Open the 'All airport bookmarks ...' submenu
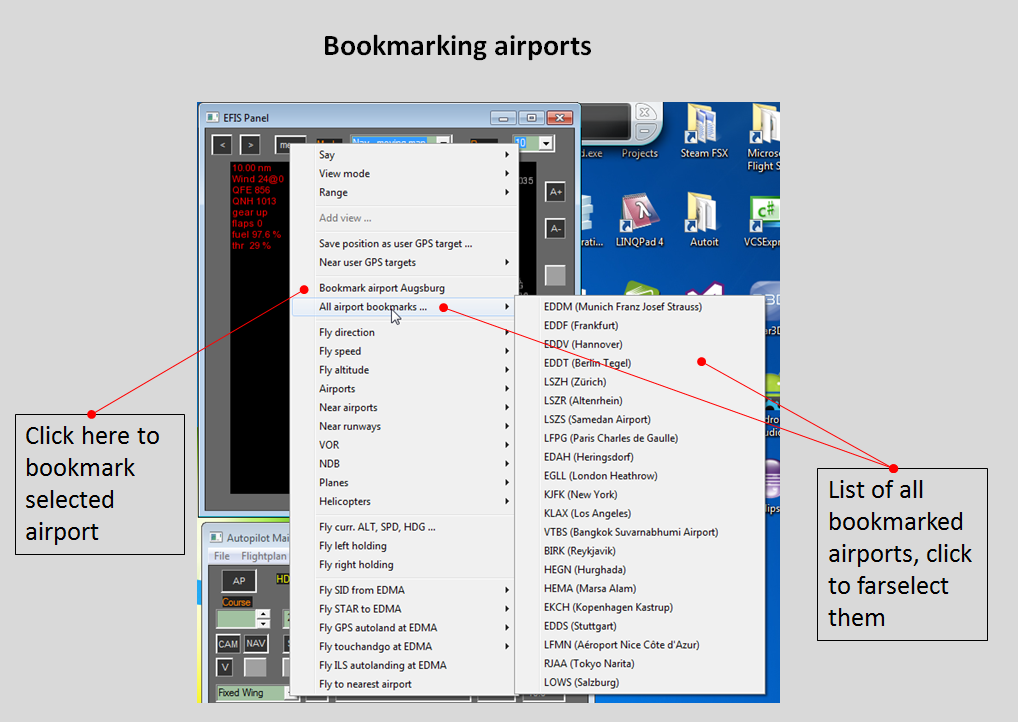This screenshot has width=1018, height=722. [404, 306]
